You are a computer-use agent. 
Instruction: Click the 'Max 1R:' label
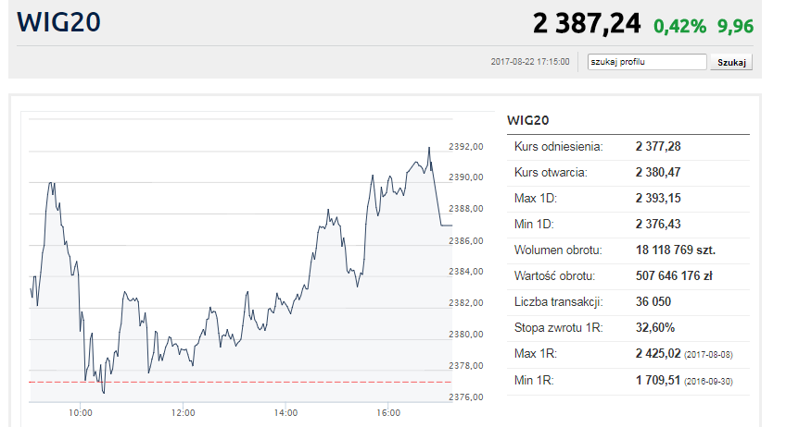point(535,353)
